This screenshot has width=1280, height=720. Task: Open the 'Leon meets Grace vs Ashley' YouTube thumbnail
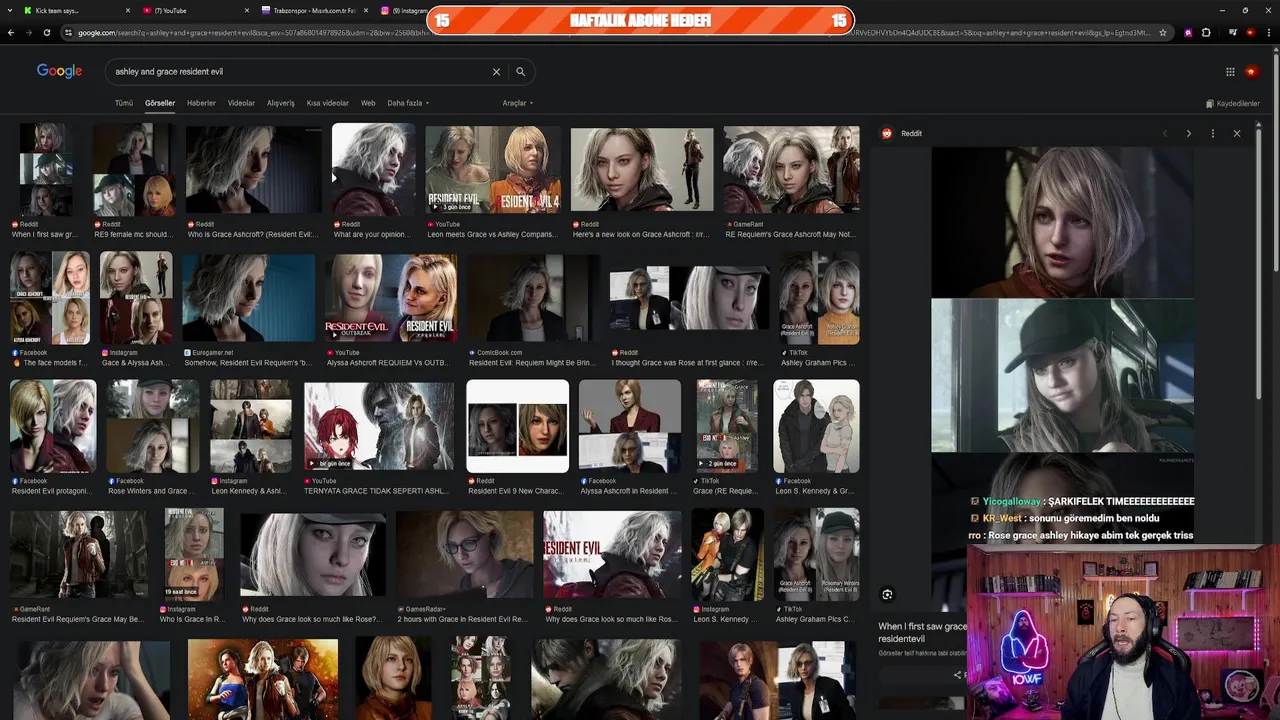point(493,169)
